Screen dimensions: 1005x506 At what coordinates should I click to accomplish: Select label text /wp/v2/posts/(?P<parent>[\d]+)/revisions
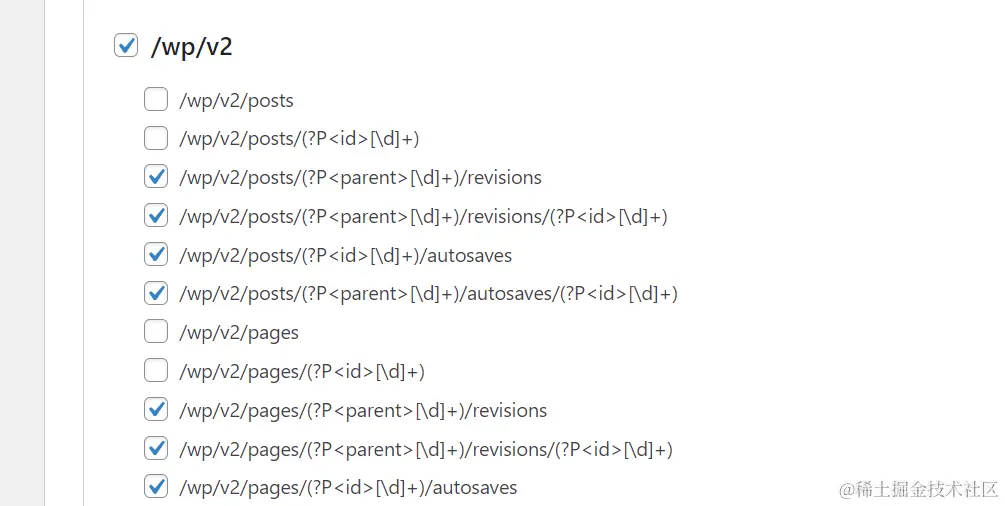[360, 177]
